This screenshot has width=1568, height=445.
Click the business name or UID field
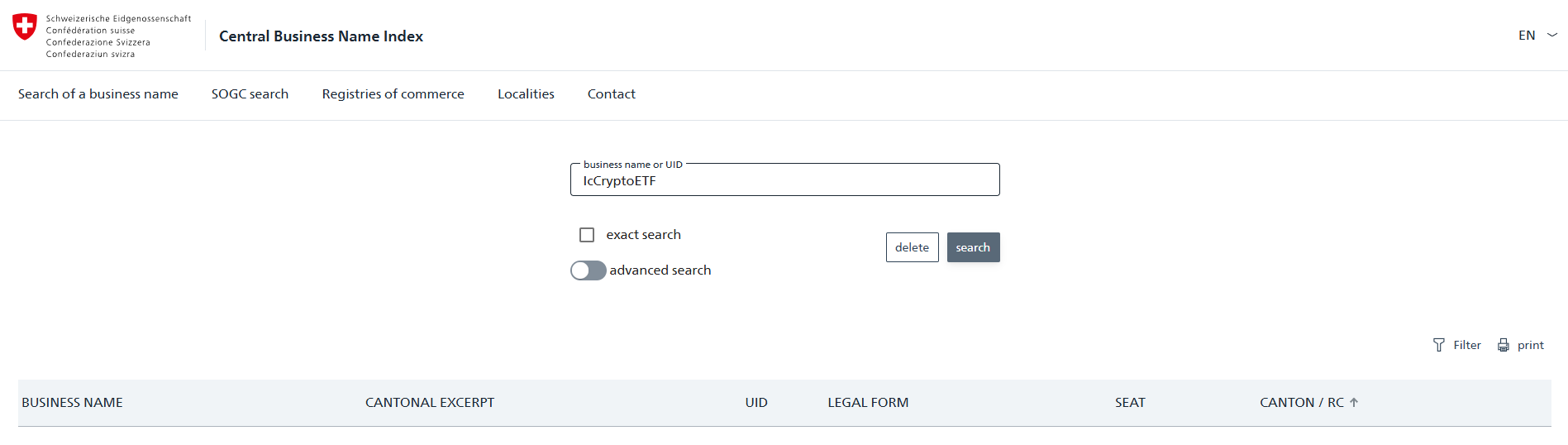pyautogui.click(x=784, y=180)
